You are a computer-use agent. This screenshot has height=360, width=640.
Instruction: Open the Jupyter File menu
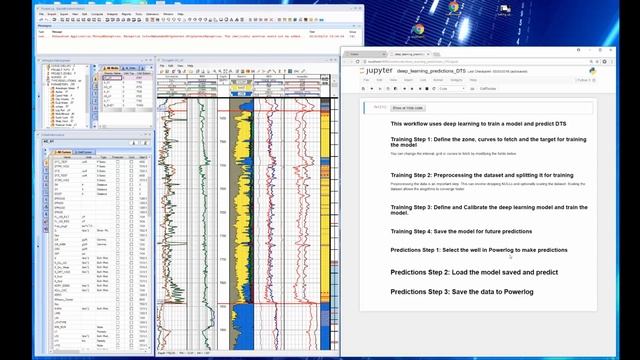point(366,80)
